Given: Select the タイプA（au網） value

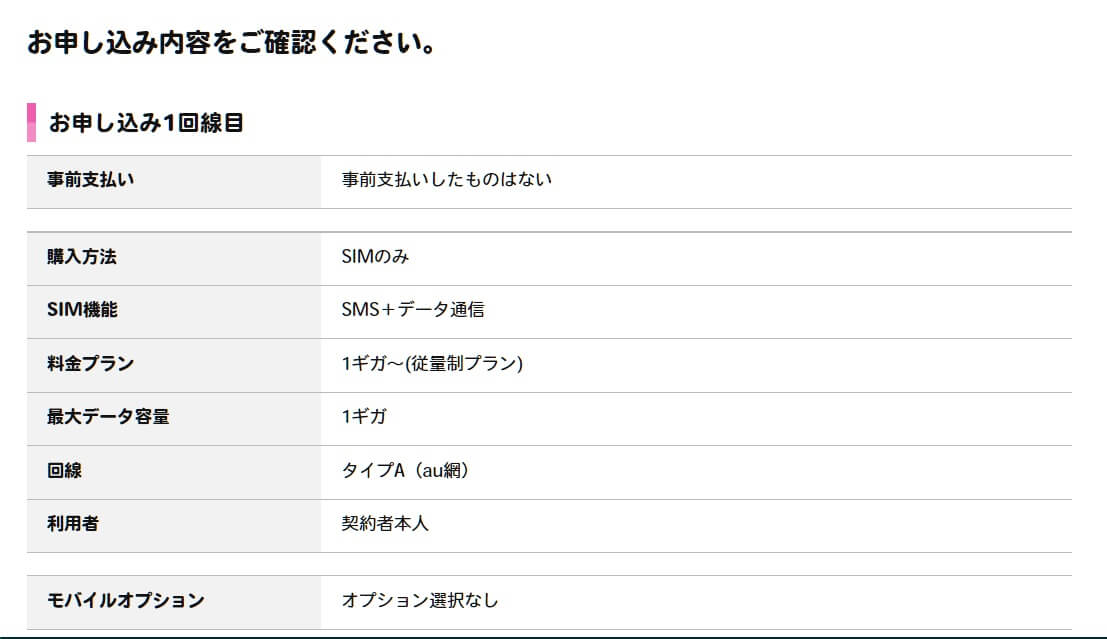Looking at the screenshot, I should [x=405, y=470].
